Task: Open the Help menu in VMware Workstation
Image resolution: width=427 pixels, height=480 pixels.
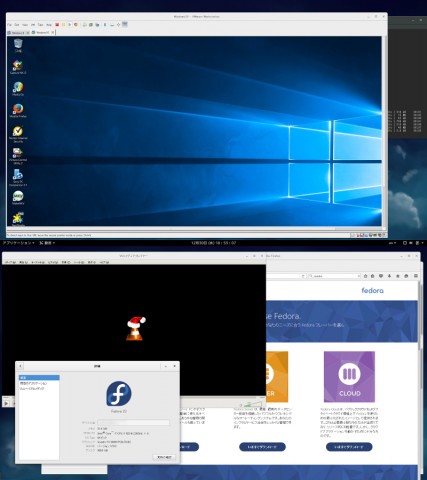Action: click(49, 25)
